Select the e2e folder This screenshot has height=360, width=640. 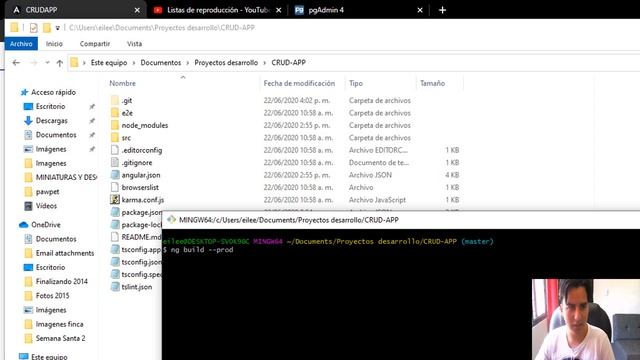point(127,113)
